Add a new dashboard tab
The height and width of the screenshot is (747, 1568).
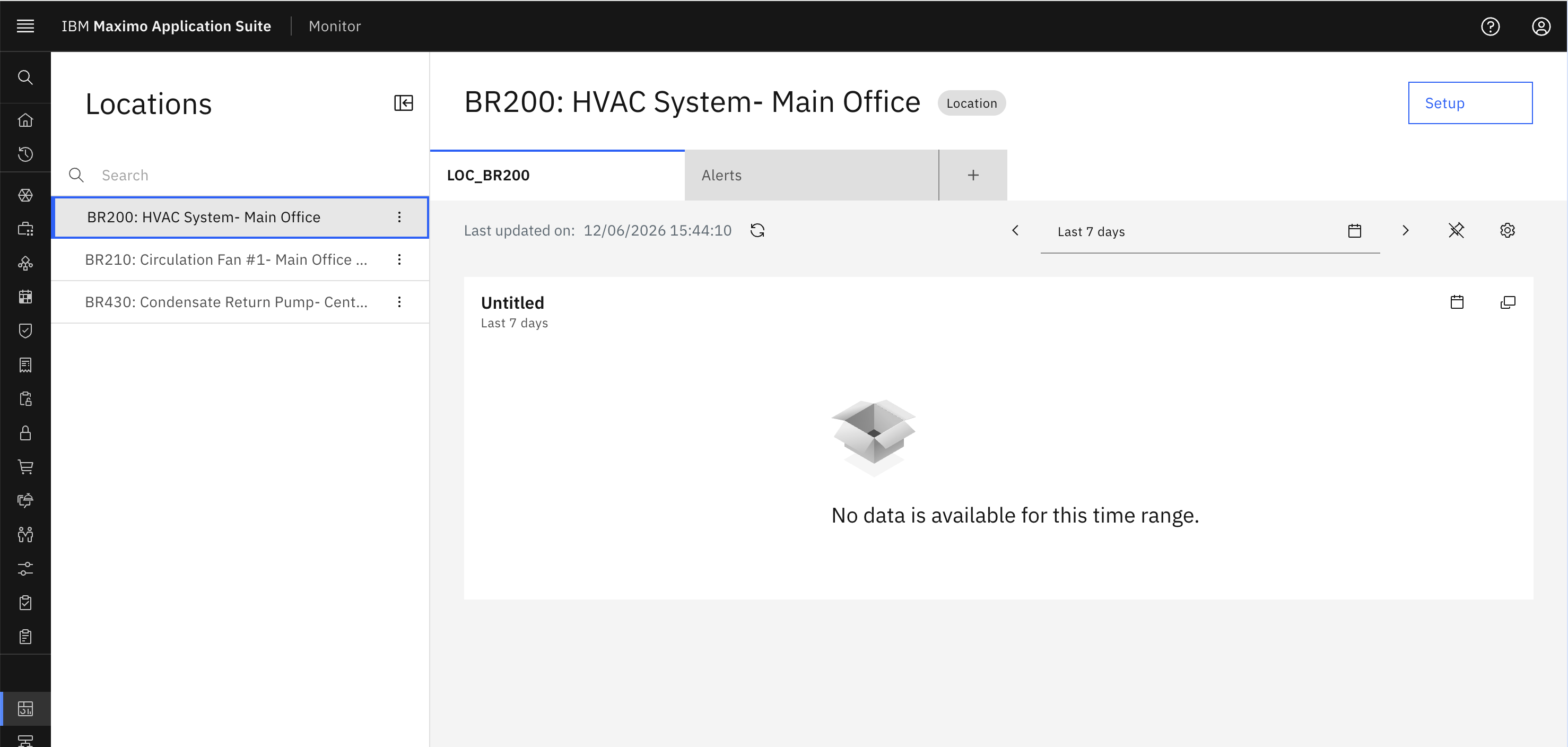tap(973, 175)
